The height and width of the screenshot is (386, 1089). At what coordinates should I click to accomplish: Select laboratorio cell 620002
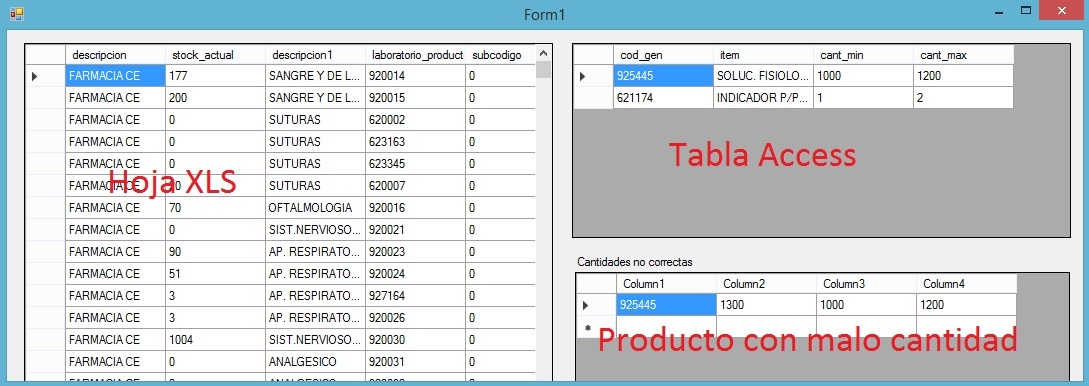point(415,120)
